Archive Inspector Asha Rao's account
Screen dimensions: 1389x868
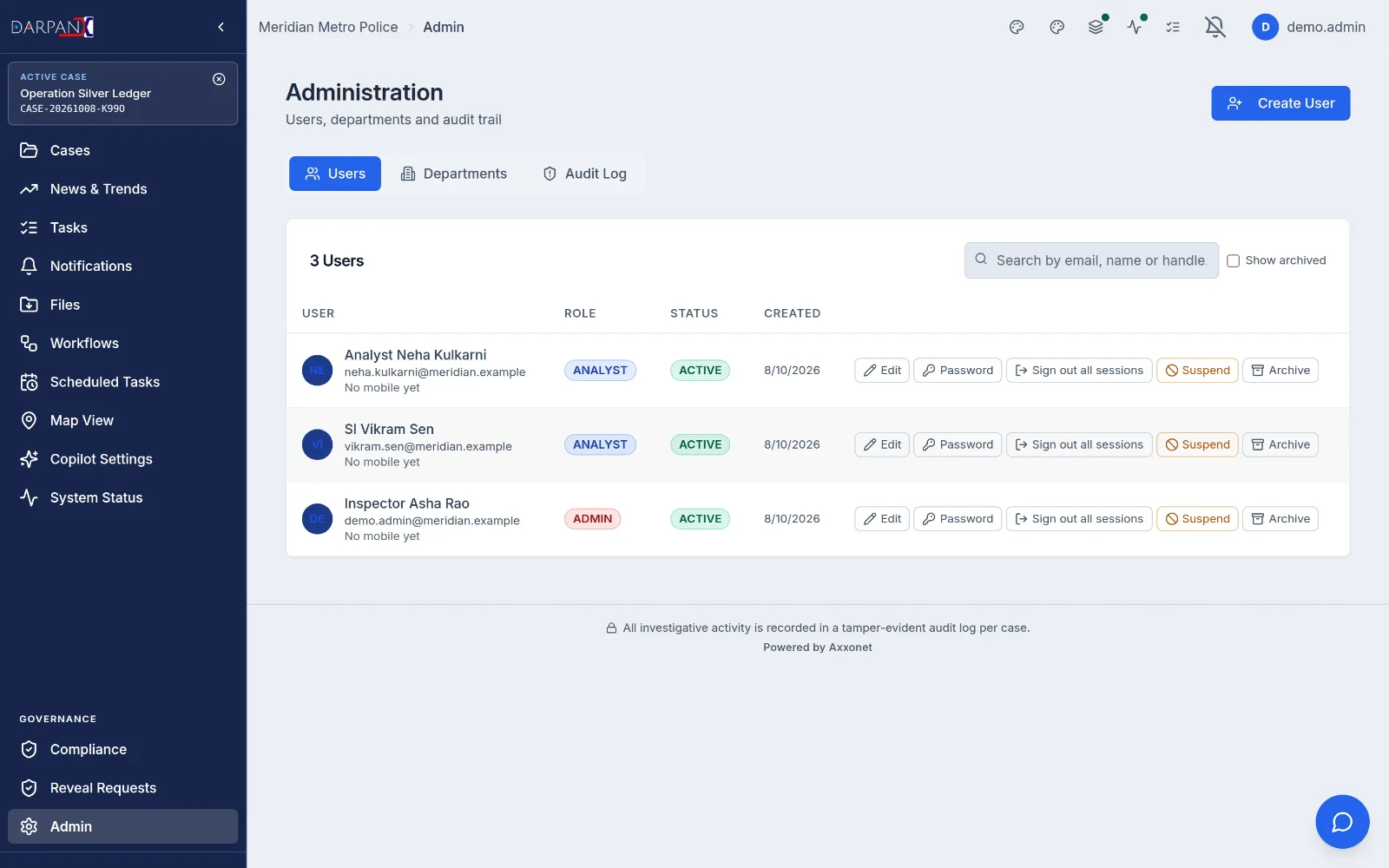(1280, 519)
